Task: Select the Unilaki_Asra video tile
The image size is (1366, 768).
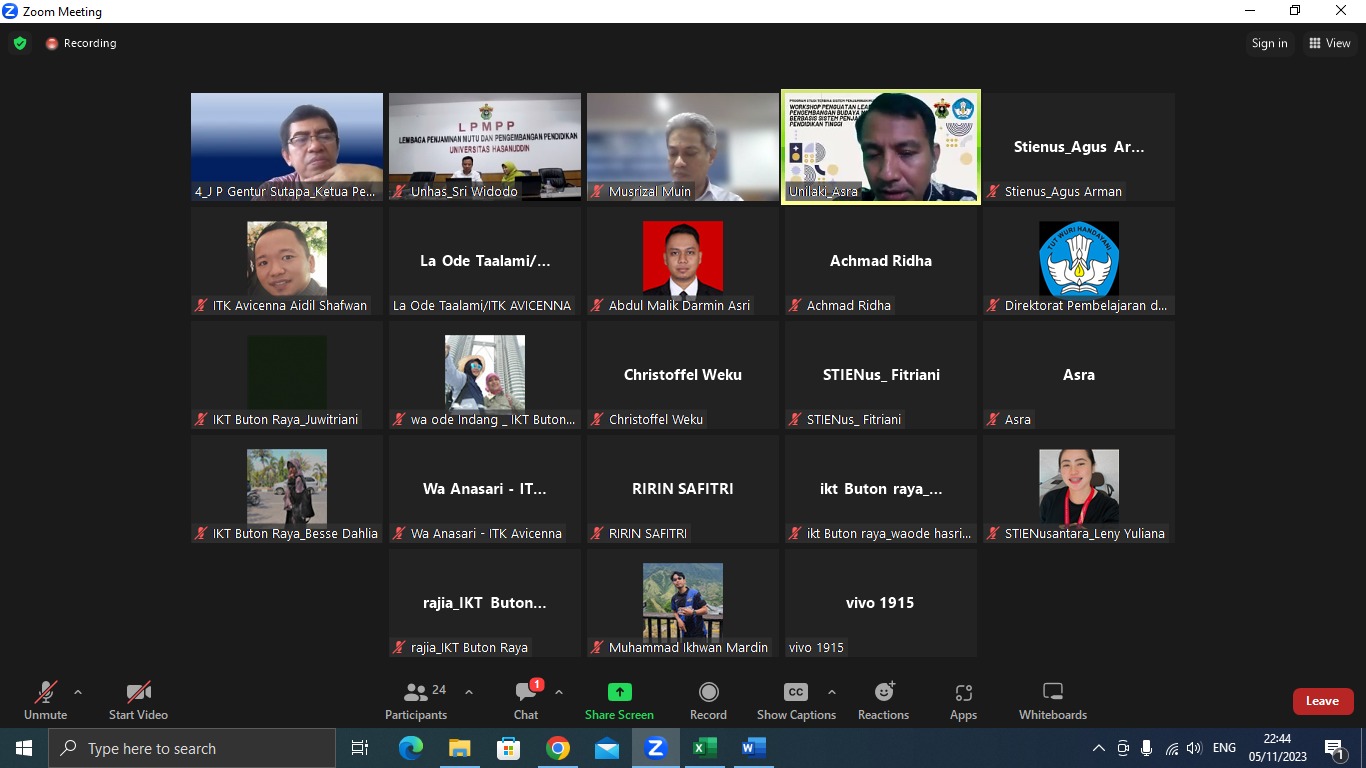Action: pos(880,147)
